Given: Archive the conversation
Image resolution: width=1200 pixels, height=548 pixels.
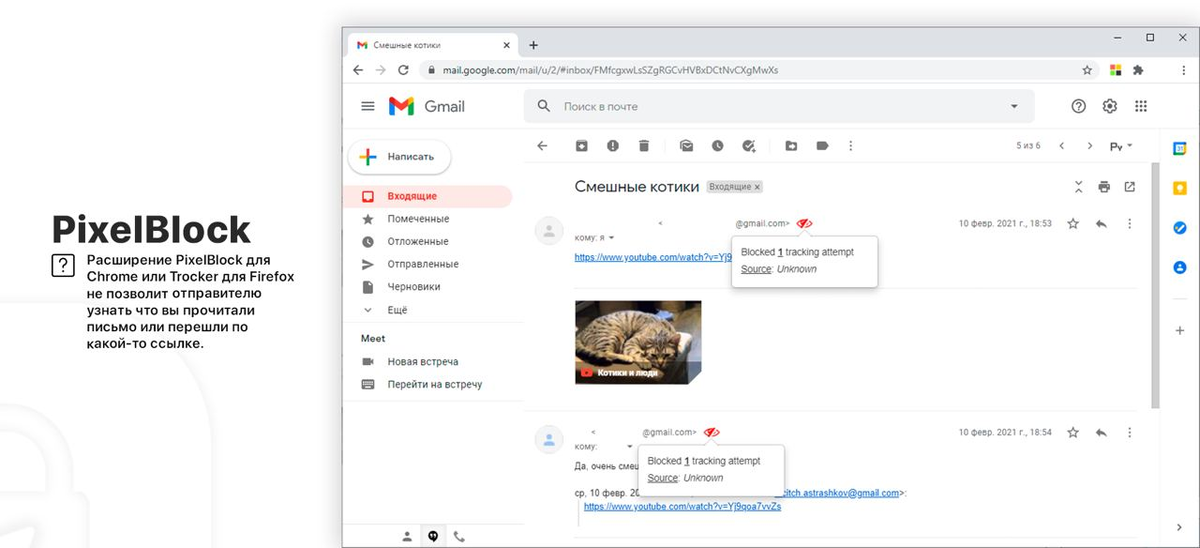Looking at the screenshot, I should click(x=582, y=145).
